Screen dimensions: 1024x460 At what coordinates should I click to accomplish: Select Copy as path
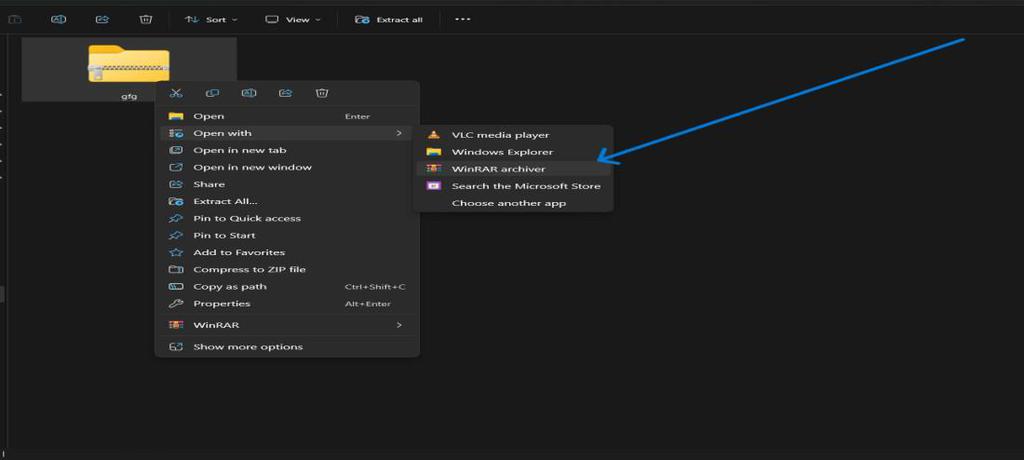(x=287, y=286)
